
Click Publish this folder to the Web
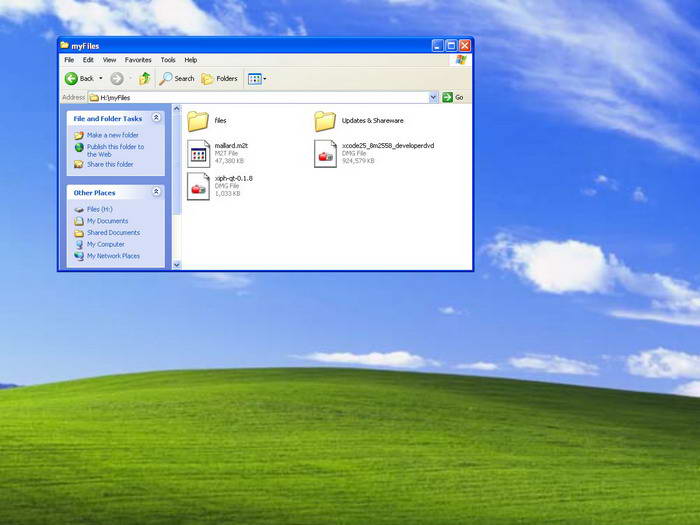click(x=115, y=150)
